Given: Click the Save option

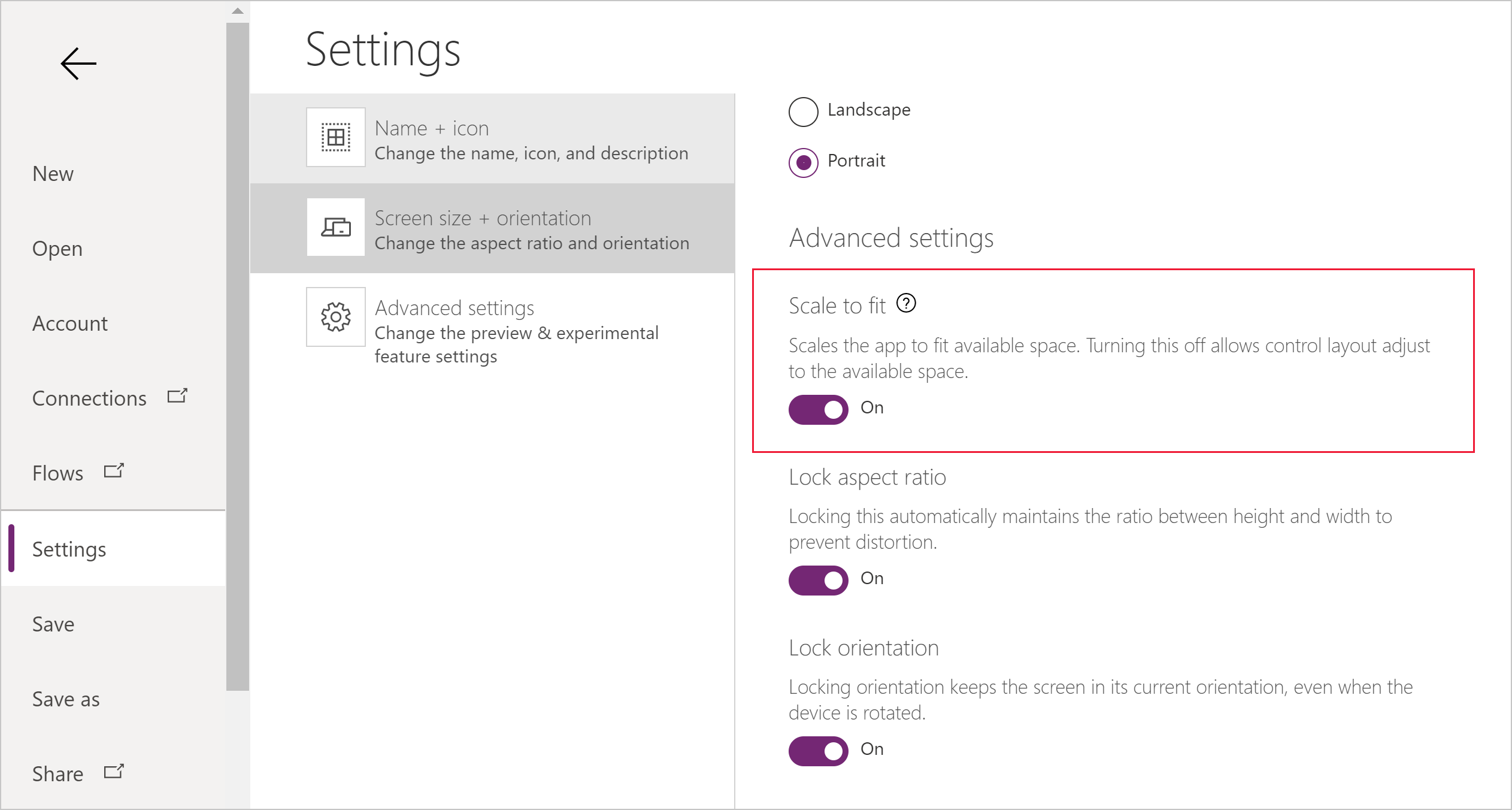Looking at the screenshot, I should 53,623.
